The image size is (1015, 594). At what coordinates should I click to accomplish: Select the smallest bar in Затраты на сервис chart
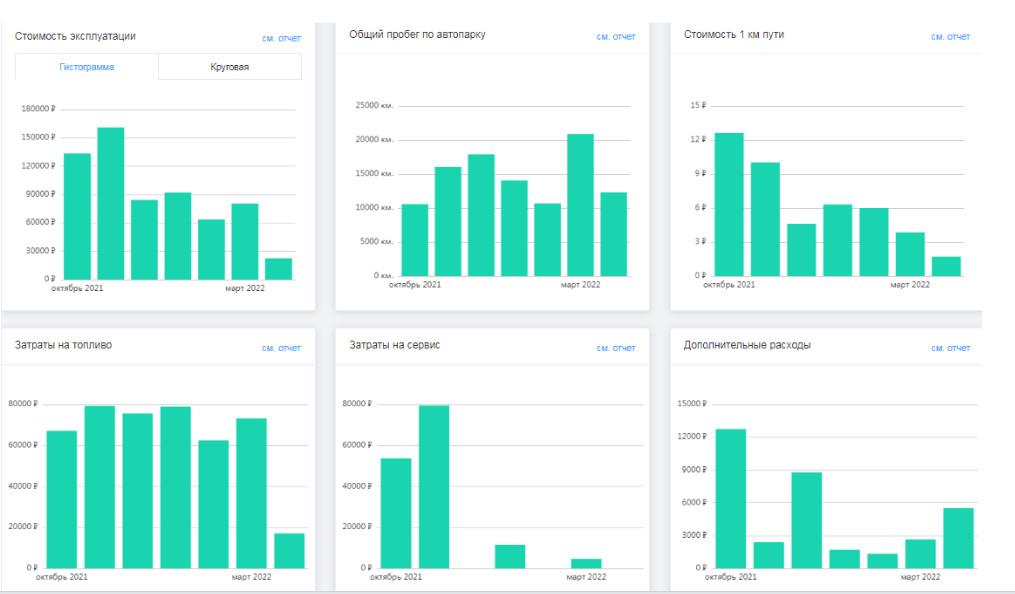coord(586,564)
